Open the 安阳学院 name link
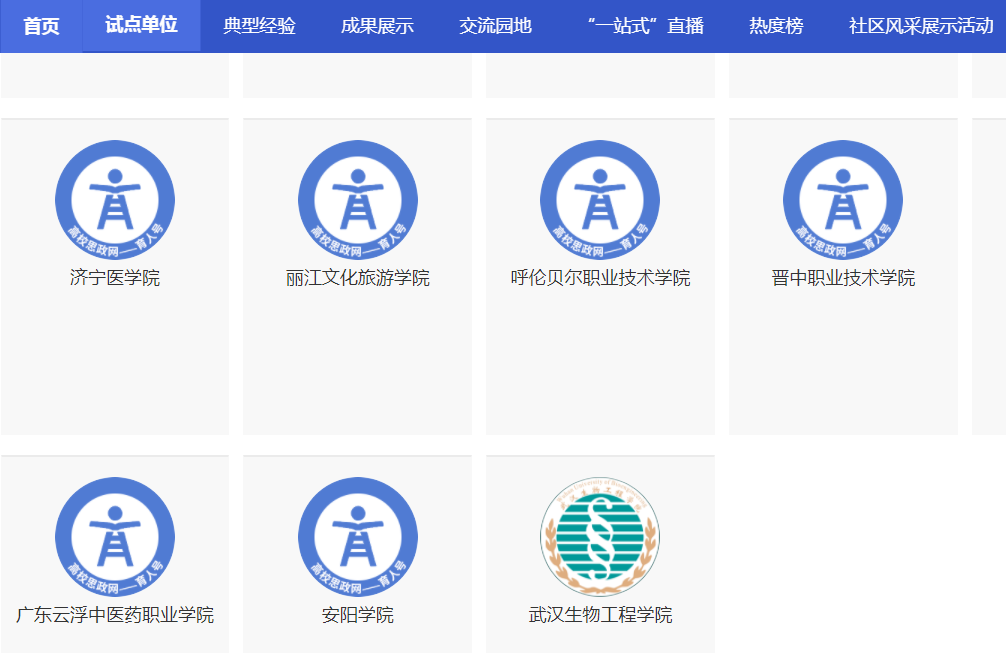 tap(358, 615)
